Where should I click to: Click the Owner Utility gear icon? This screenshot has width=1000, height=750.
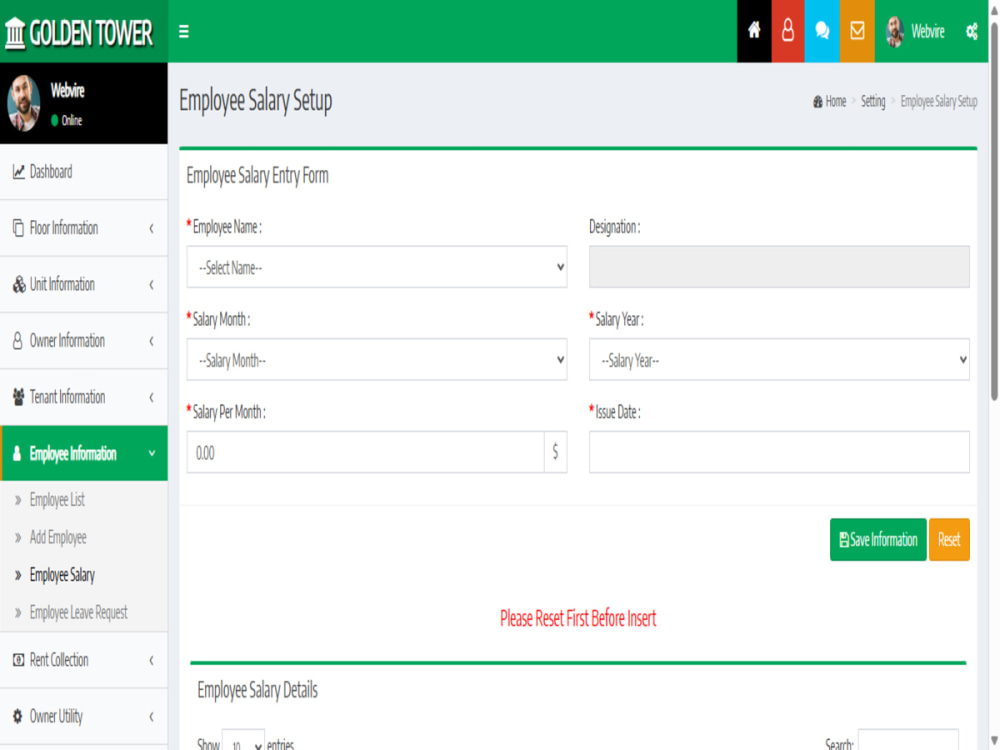(x=18, y=716)
